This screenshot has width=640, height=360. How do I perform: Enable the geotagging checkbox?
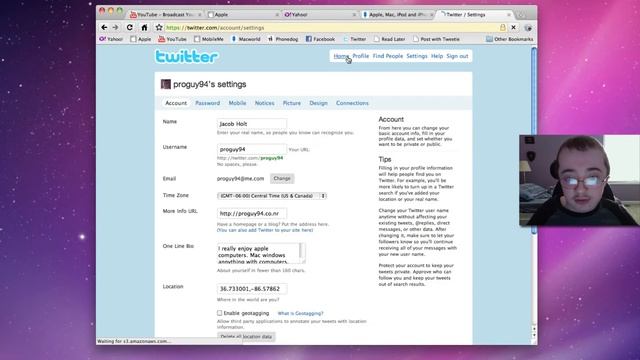pos(220,313)
